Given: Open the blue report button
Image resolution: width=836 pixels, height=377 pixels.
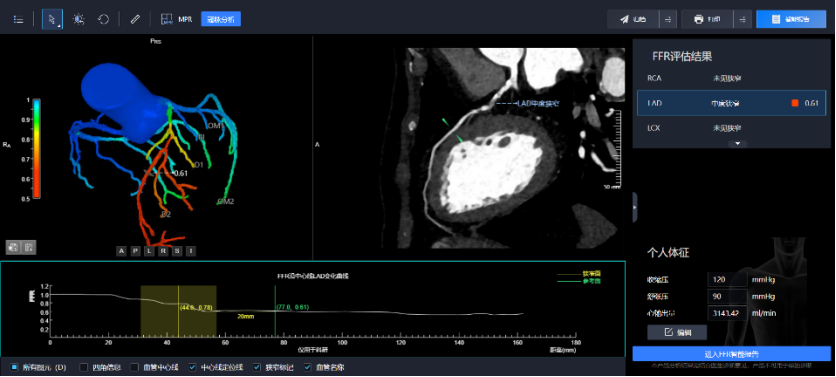Looking at the screenshot, I should [x=791, y=19].
